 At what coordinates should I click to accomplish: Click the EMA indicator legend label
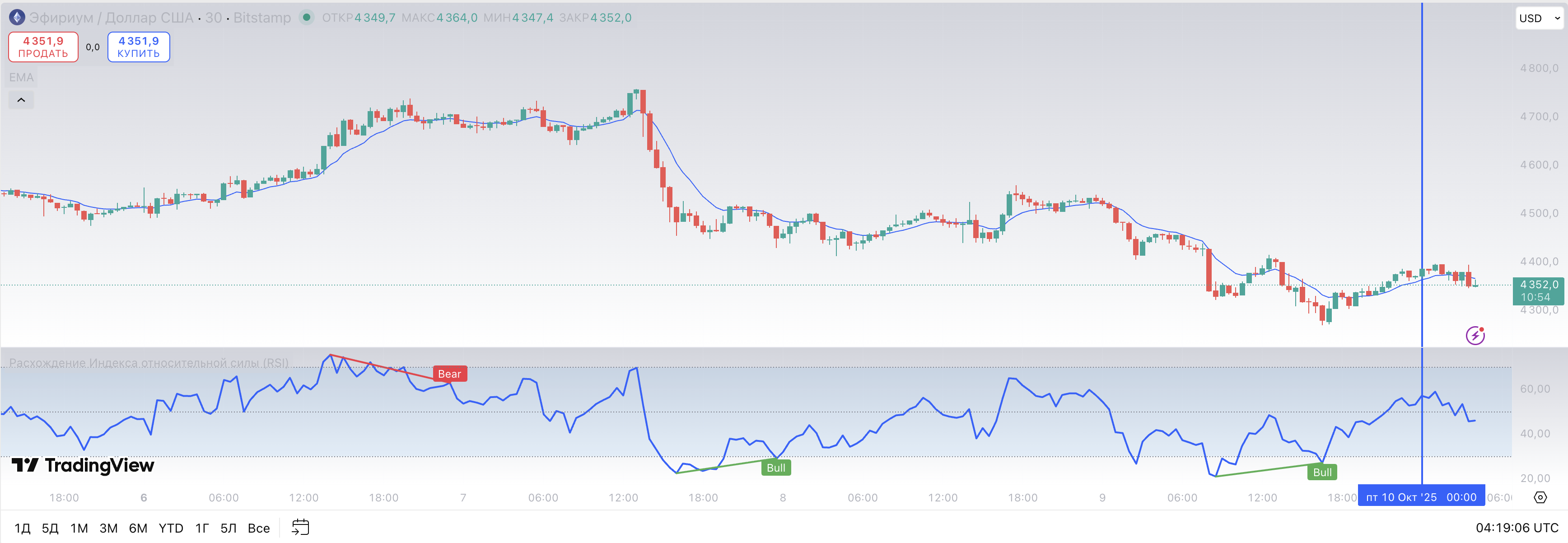click(21, 77)
